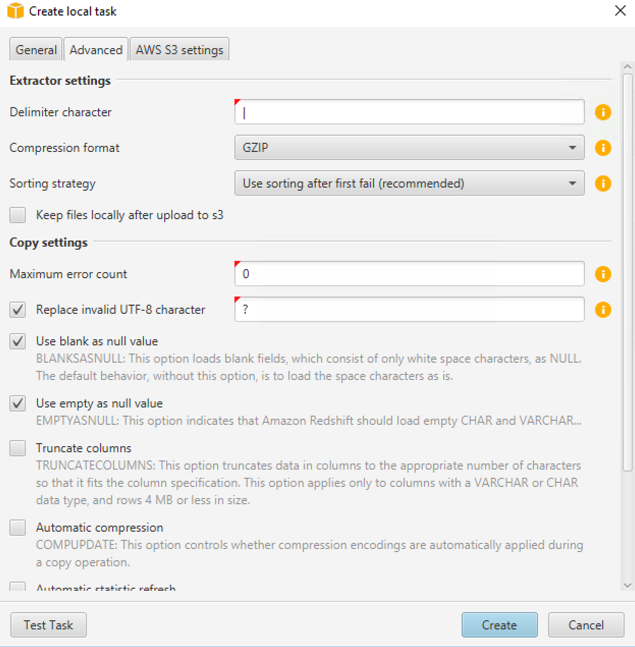Open info icon for Compression format
The height and width of the screenshot is (647, 635).
coord(603,148)
